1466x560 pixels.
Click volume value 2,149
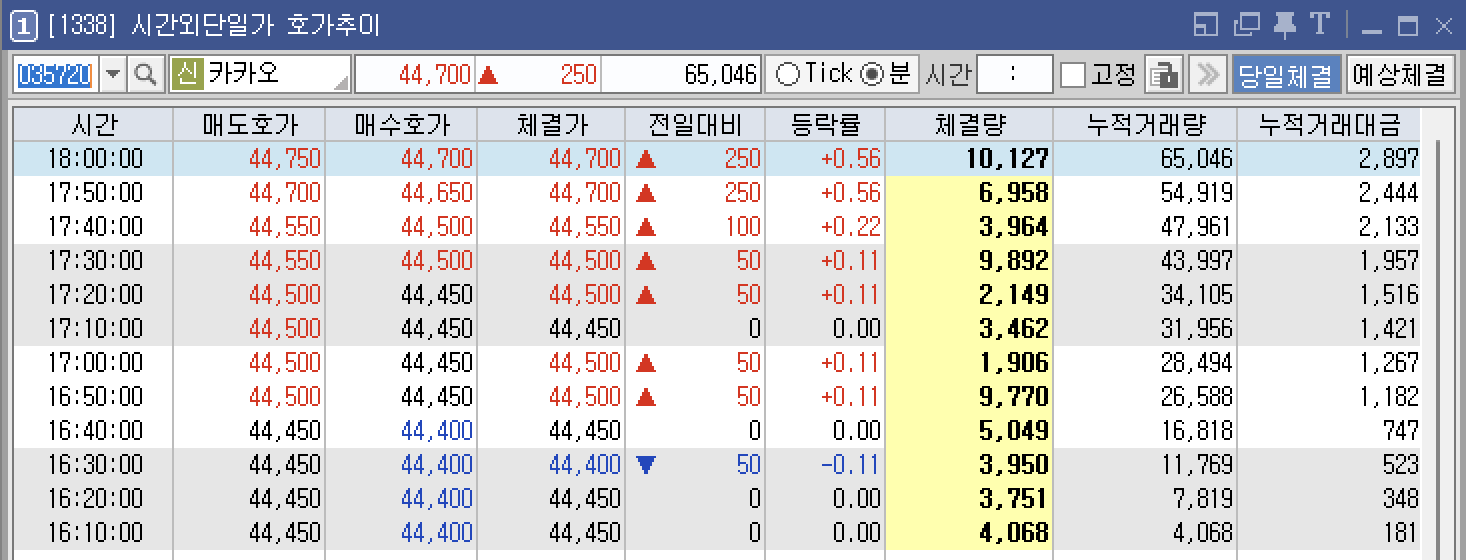(1015, 294)
